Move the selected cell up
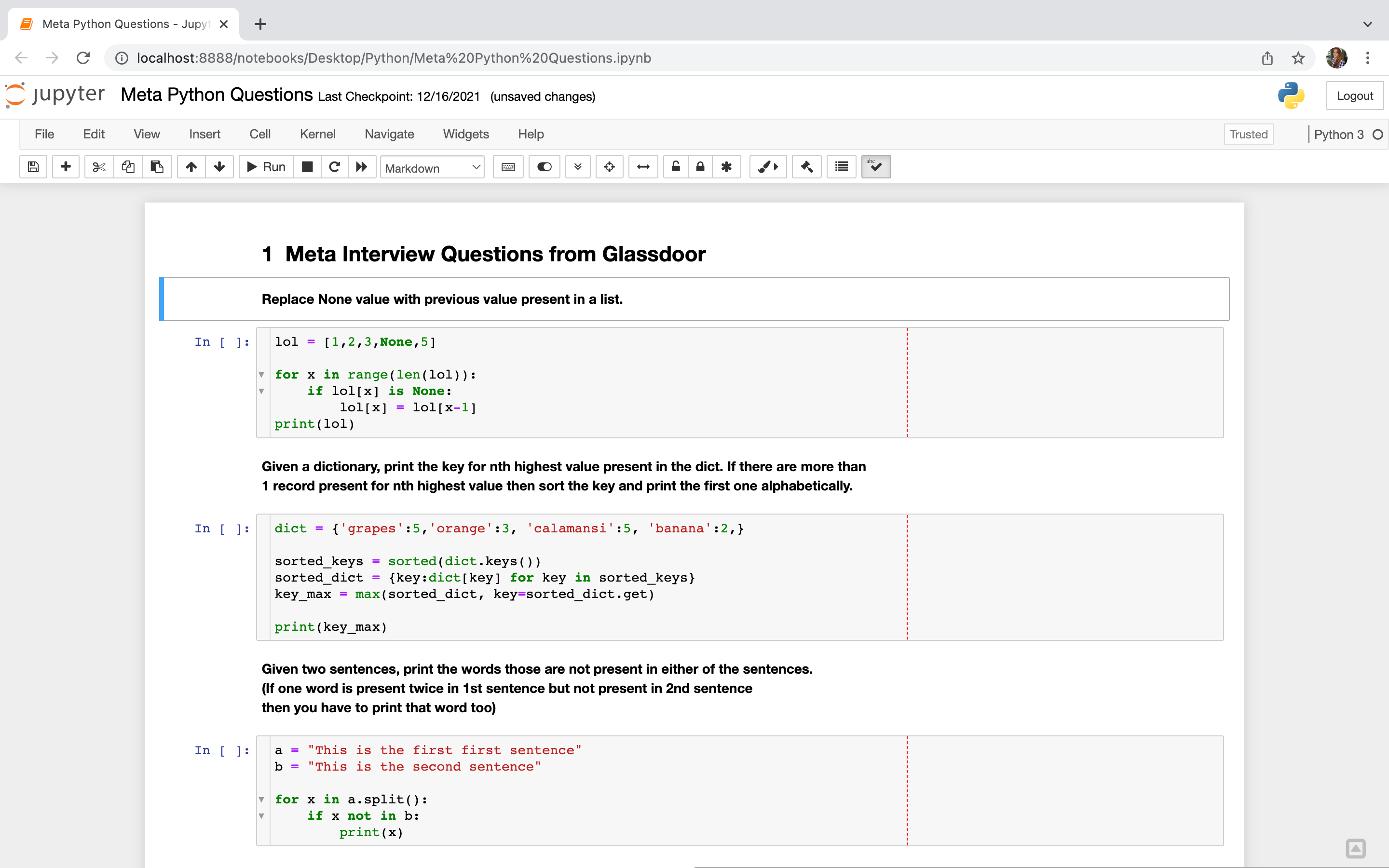Viewport: 1389px width, 868px height. click(x=191, y=167)
